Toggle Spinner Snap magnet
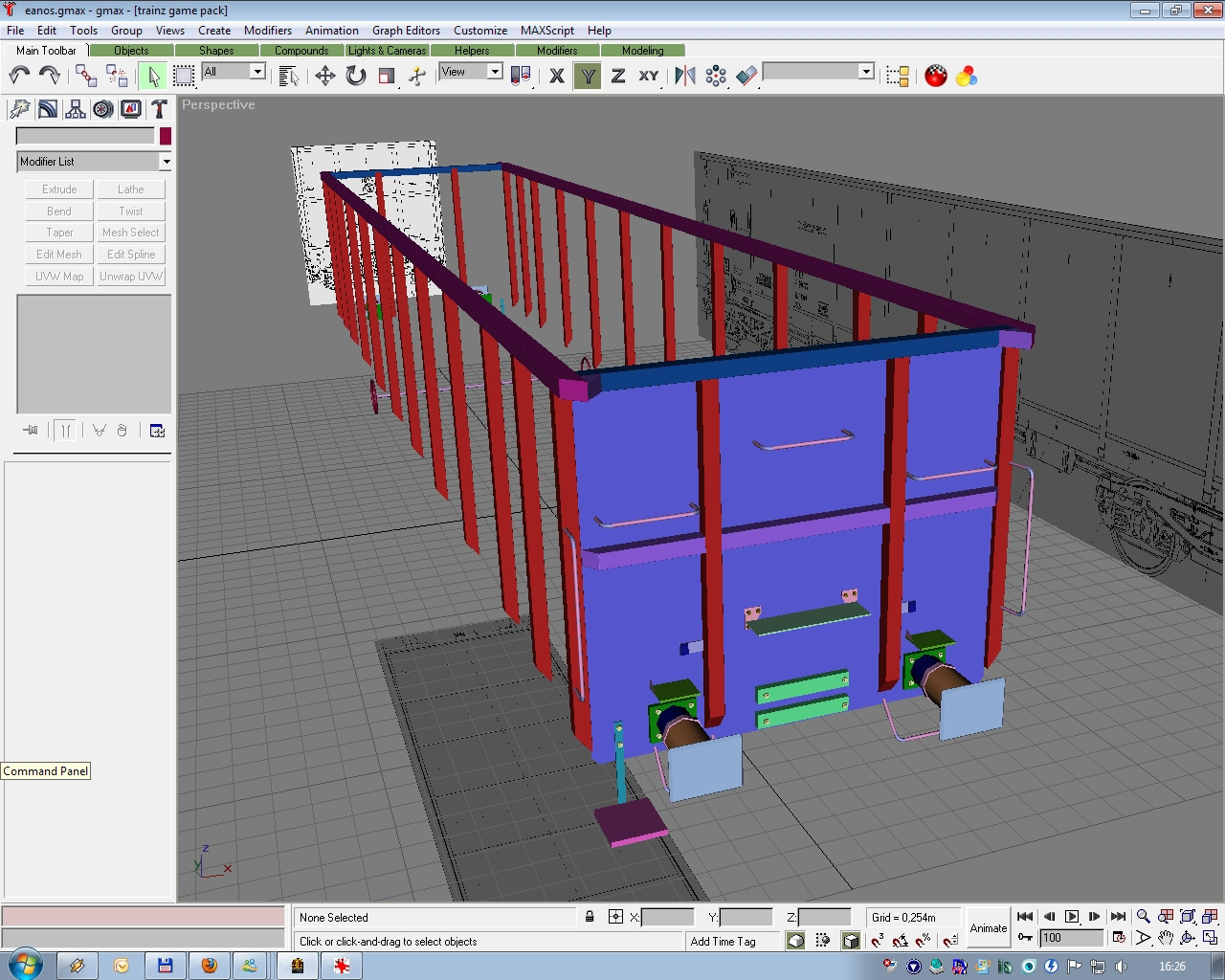This screenshot has height=980, width=1225. point(949,941)
